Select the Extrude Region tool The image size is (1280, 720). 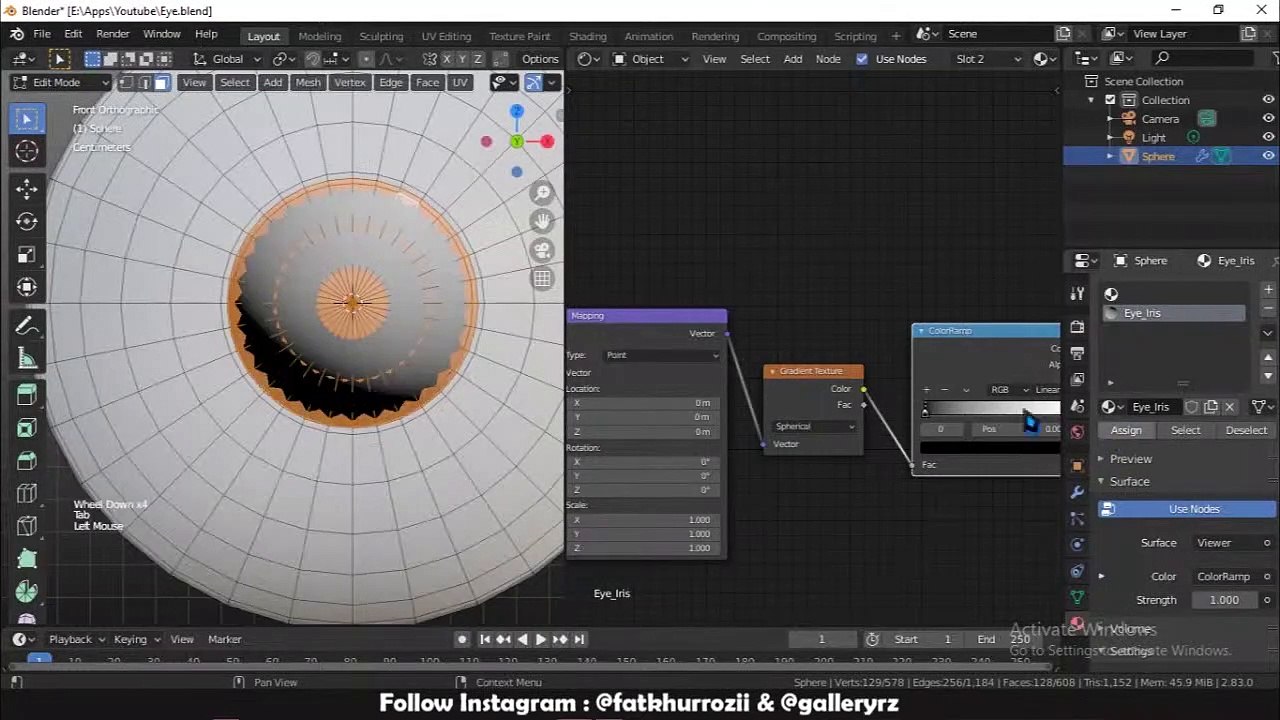pos(27,395)
